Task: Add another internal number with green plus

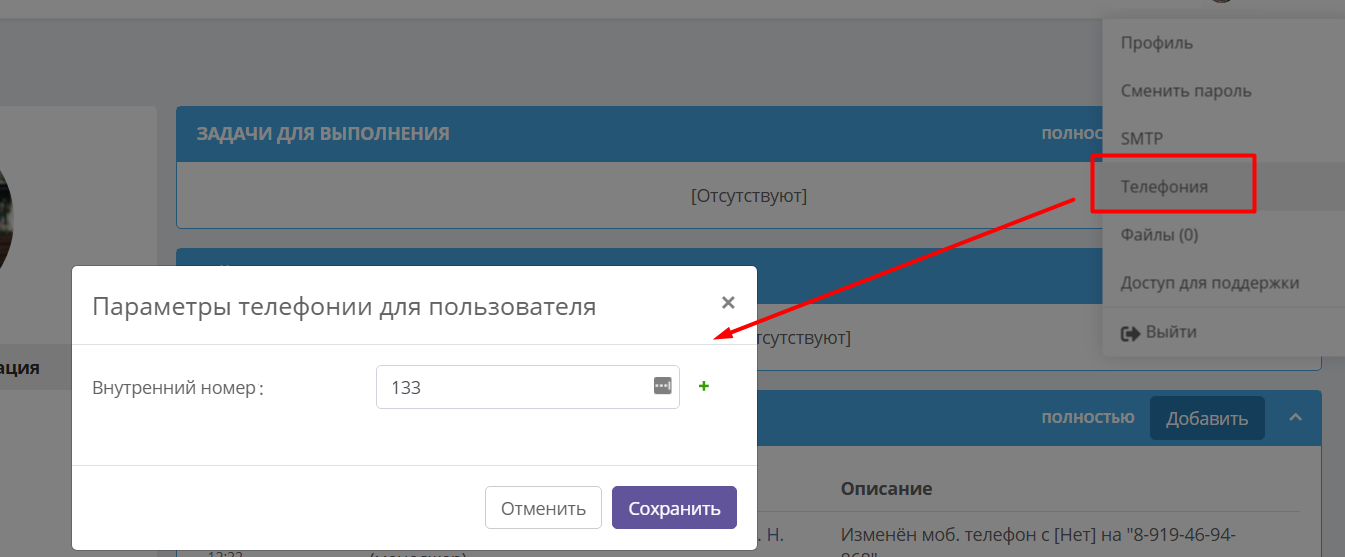Action: click(704, 386)
